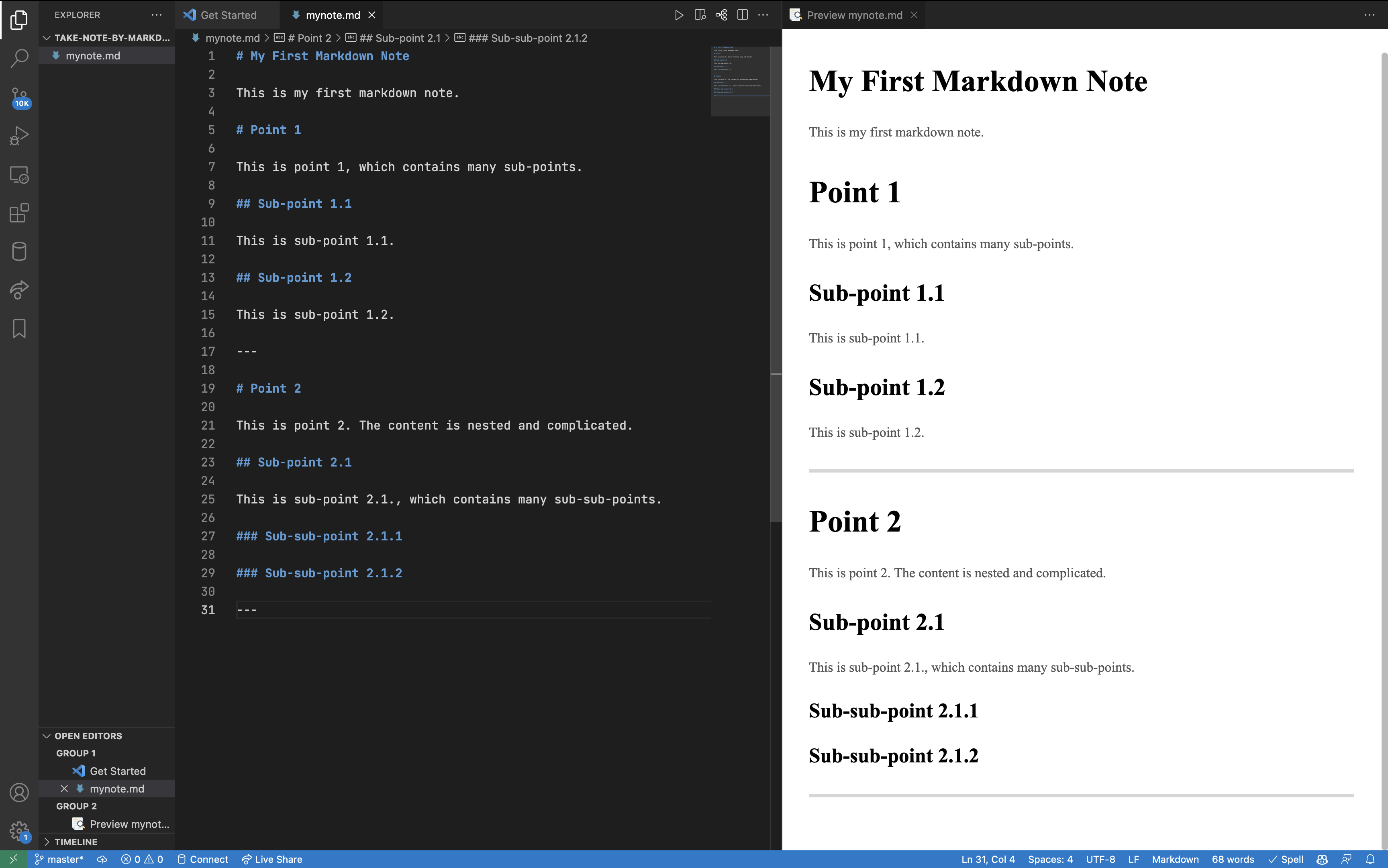Open Run and Debug view
This screenshot has height=868, width=1388.
pos(19,136)
